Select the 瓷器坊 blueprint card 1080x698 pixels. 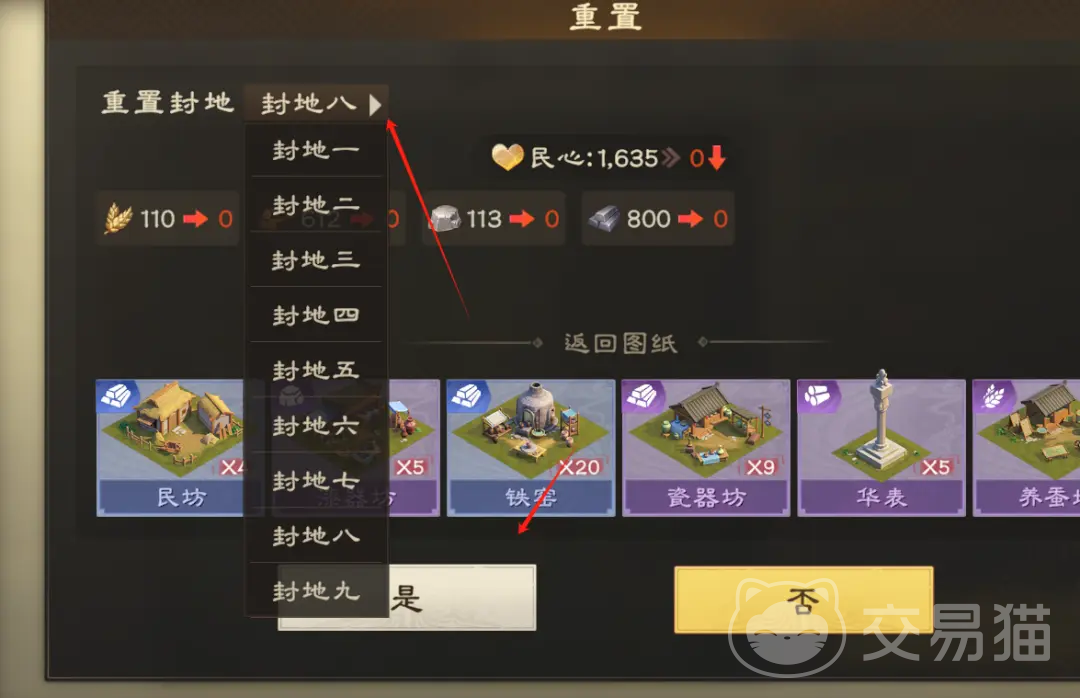pyautogui.click(x=706, y=447)
